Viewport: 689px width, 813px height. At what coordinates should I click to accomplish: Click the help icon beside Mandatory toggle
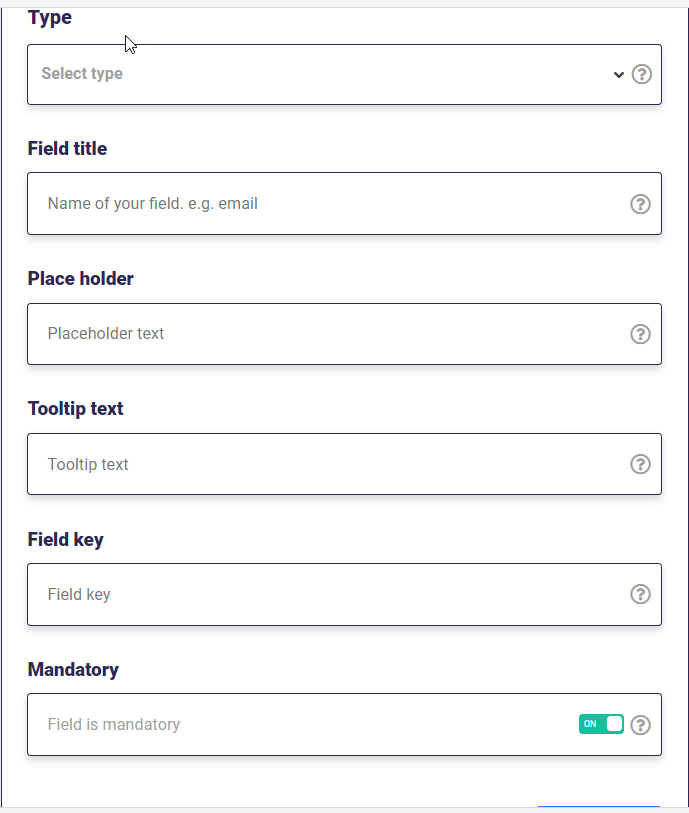[x=640, y=725]
